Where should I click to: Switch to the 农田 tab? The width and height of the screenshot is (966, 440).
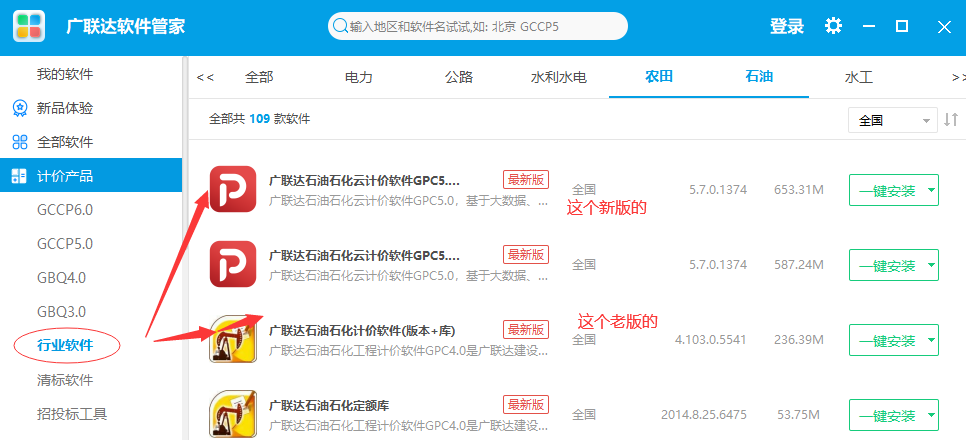(659, 77)
